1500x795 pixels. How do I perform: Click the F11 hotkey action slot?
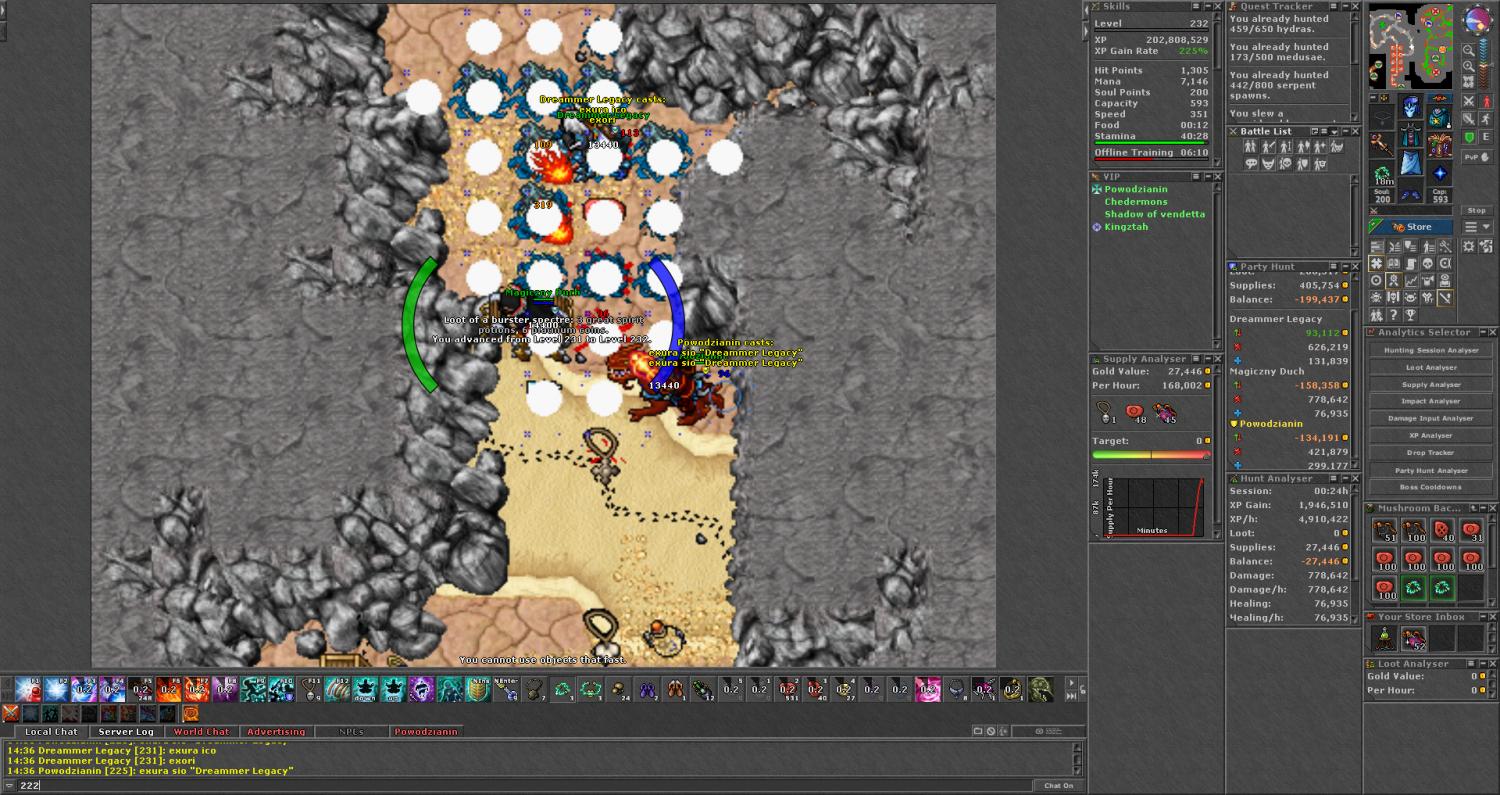[310, 689]
